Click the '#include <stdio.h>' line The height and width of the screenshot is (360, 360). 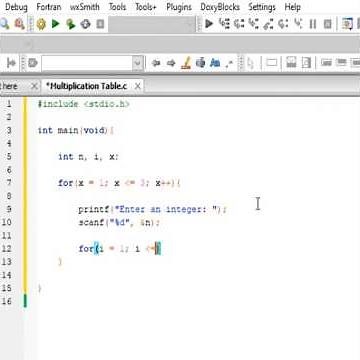click(x=83, y=104)
